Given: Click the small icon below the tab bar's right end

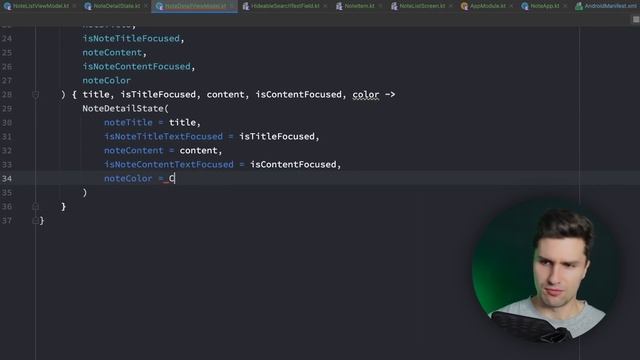Looking at the screenshot, I should click(636, 20).
